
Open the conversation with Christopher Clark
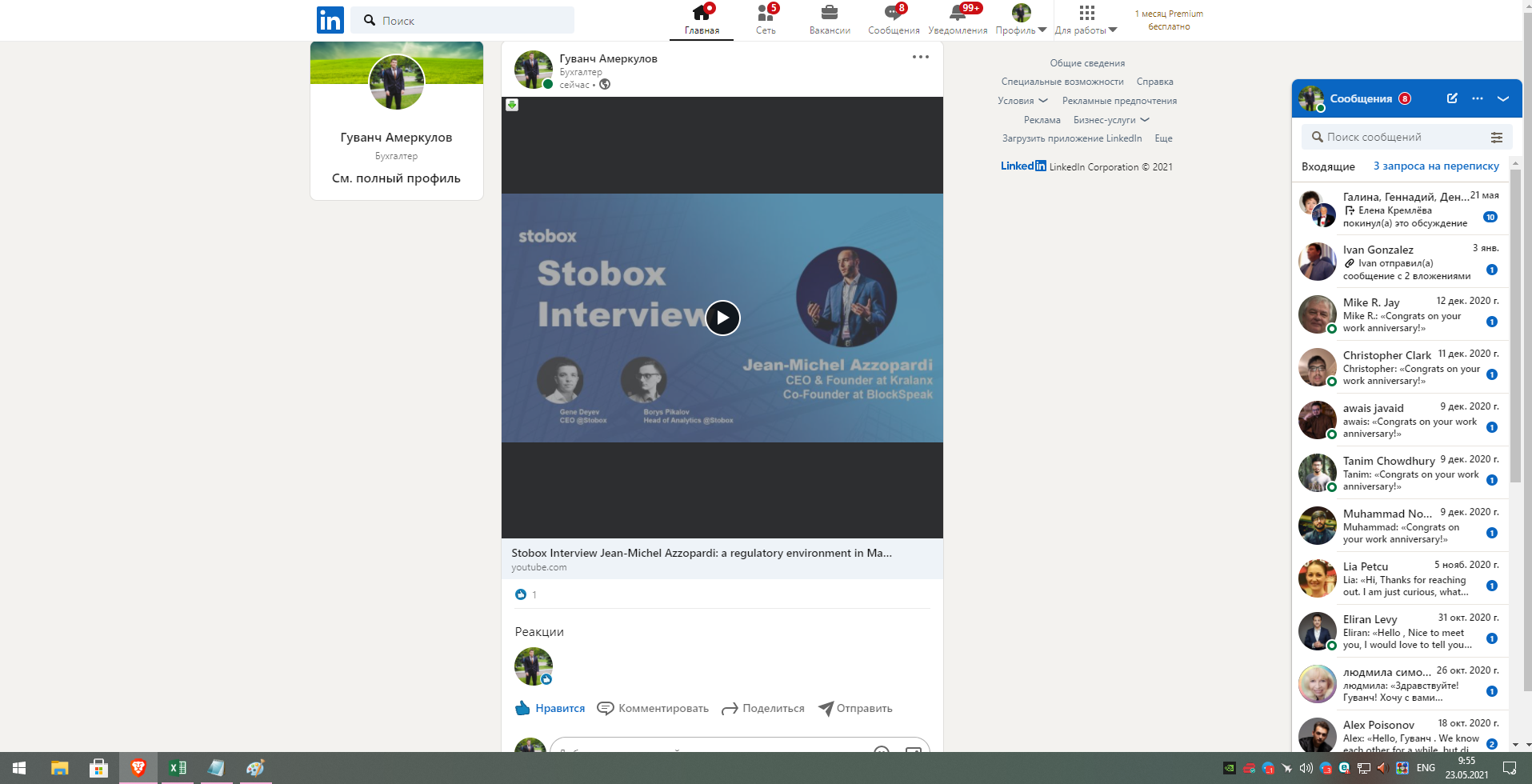pyautogui.click(x=1400, y=367)
